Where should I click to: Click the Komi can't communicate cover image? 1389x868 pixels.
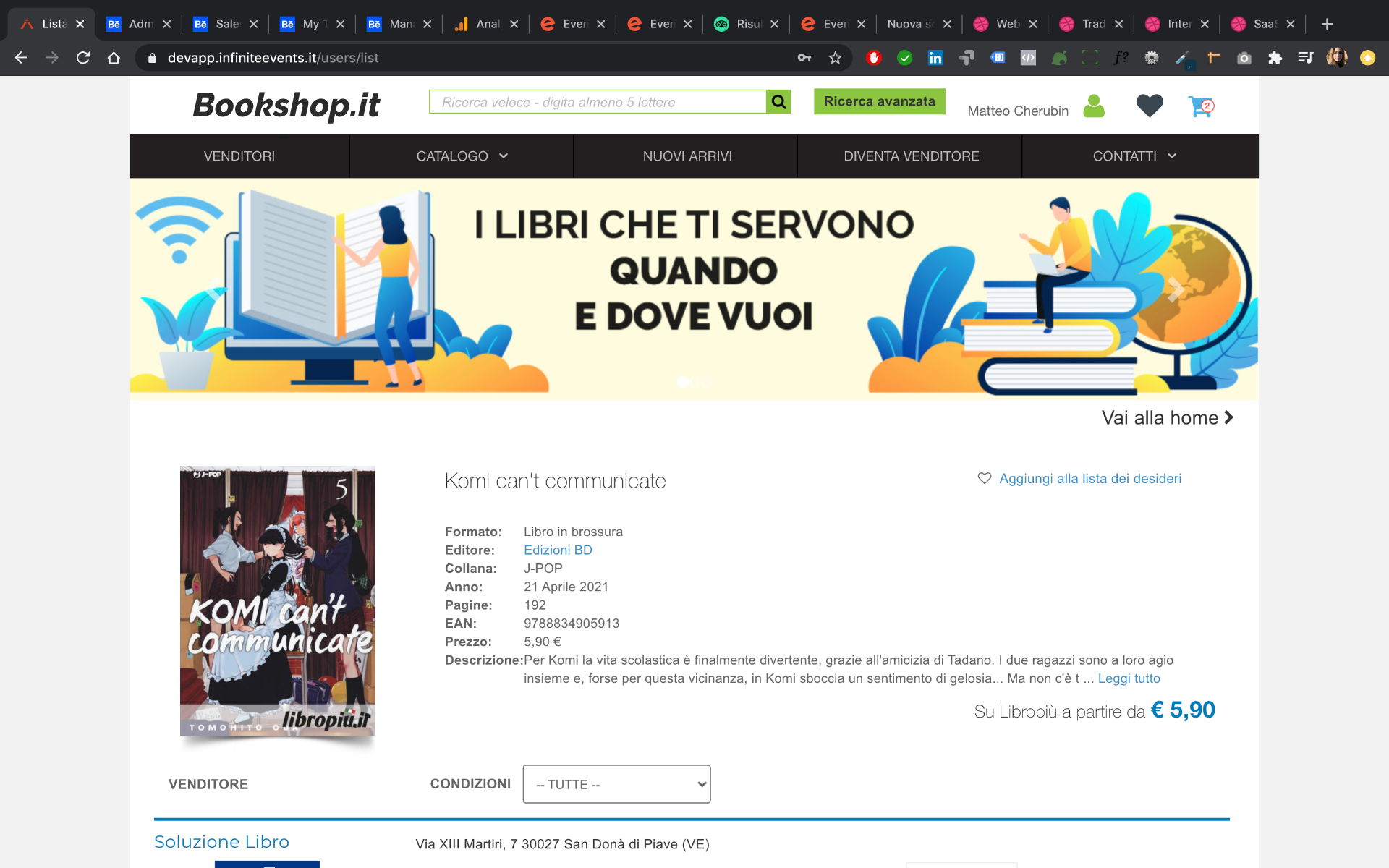278,601
